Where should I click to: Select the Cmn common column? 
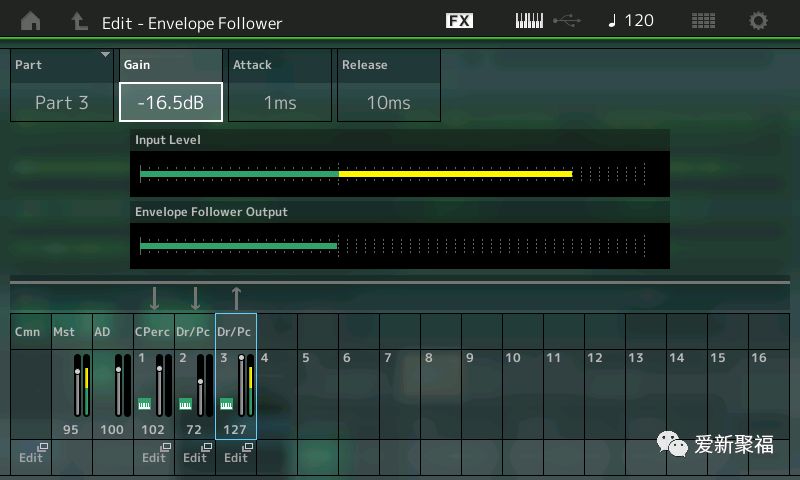[x=28, y=331]
